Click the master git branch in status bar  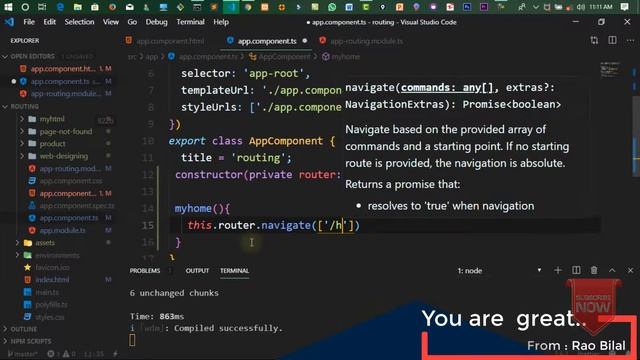(23, 354)
